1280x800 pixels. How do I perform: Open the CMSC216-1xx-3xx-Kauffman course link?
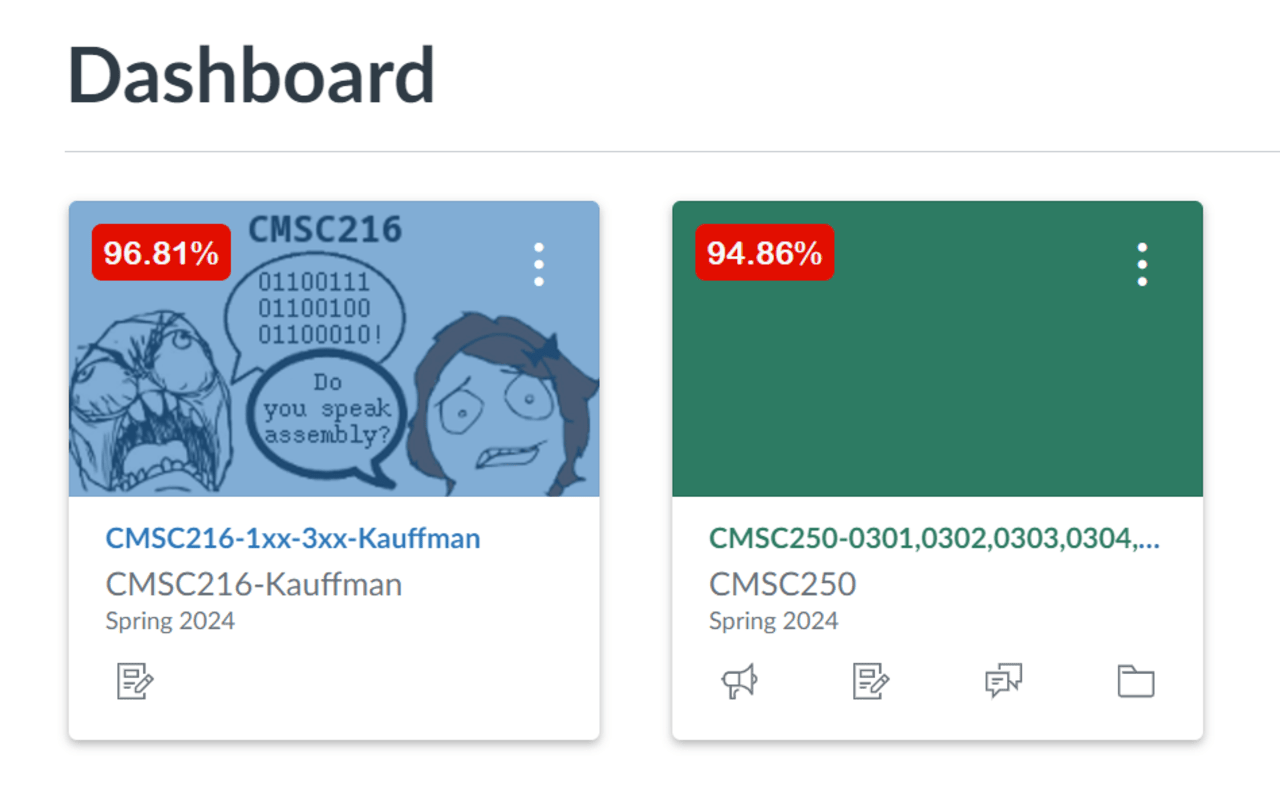293,538
